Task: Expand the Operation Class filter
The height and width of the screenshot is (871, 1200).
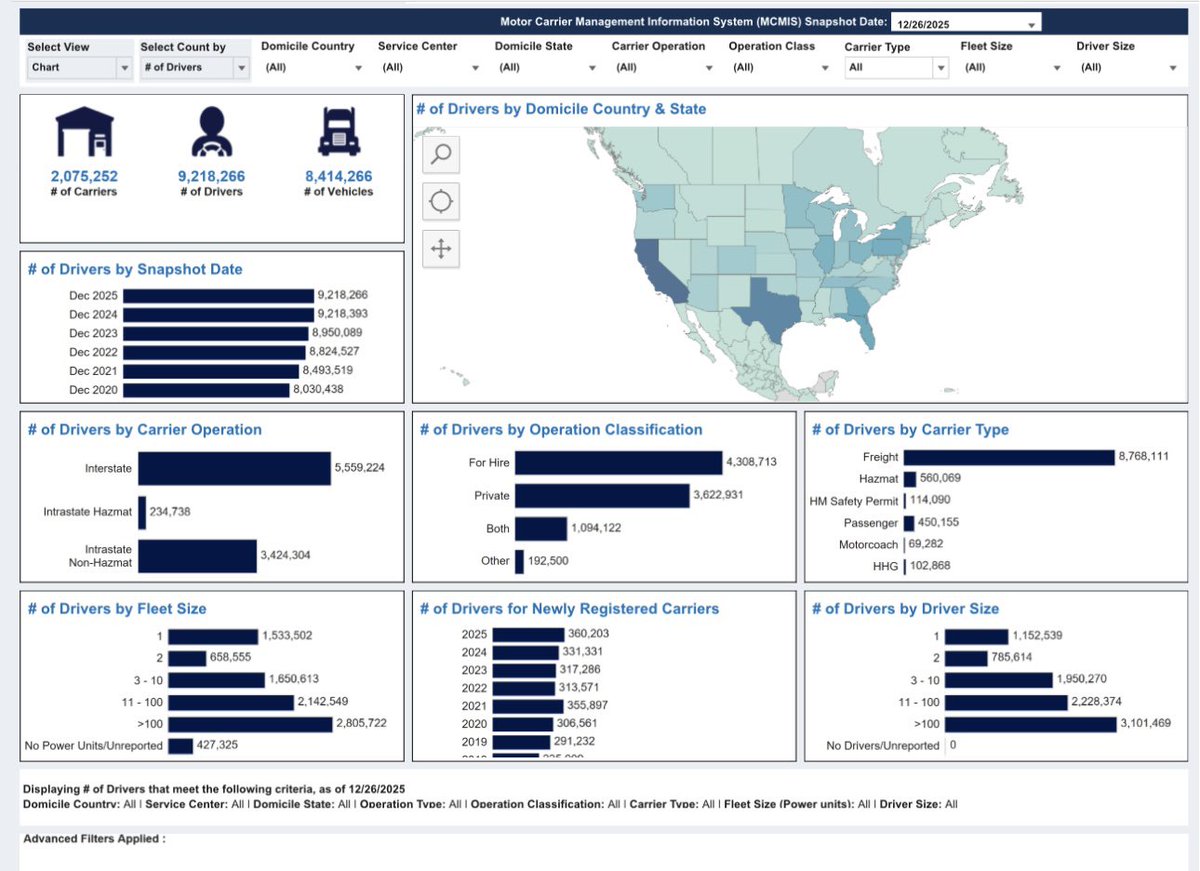Action: tap(780, 67)
